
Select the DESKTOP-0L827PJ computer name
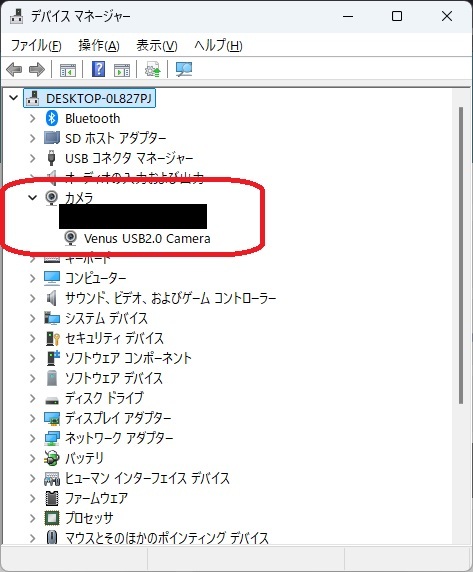click(x=99, y=98)
